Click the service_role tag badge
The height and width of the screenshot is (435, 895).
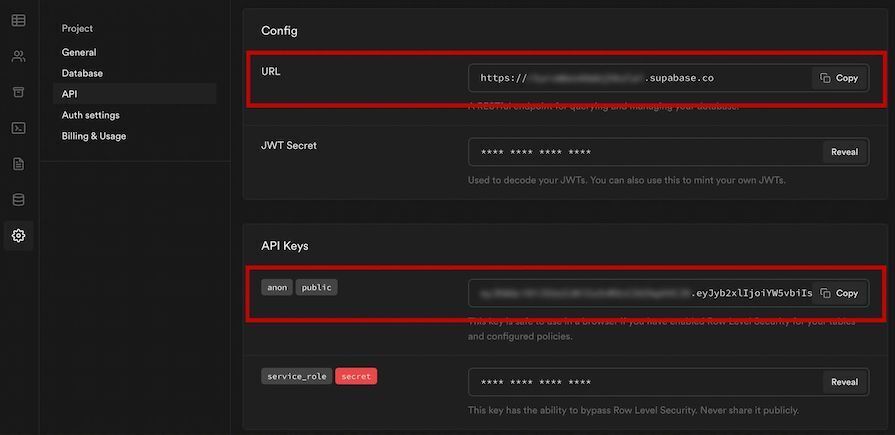(x=297, y=376)
